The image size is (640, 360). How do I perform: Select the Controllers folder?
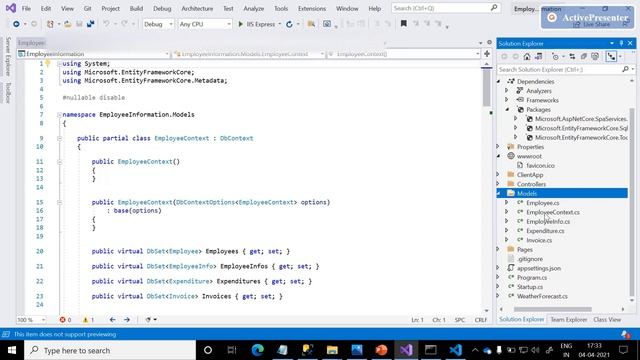pyautogui.click(x=531, y=184)
